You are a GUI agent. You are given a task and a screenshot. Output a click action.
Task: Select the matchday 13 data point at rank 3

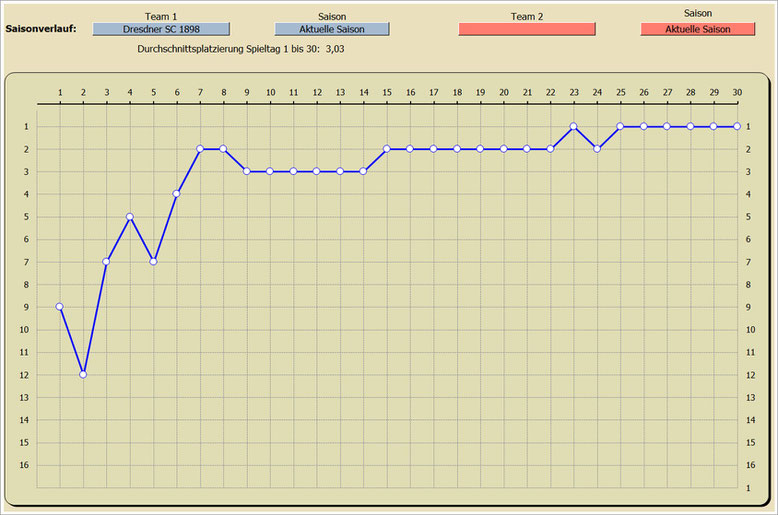[340, 171]
